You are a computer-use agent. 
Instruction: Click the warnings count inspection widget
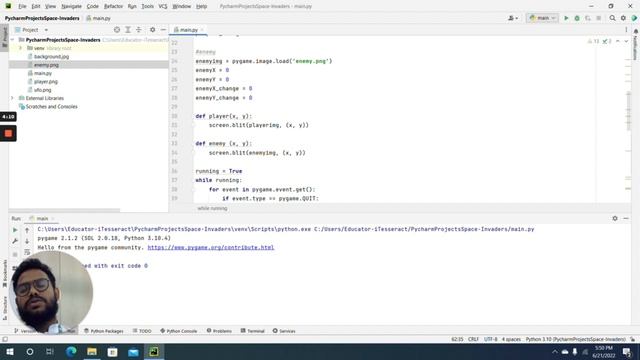click(593, 41)
